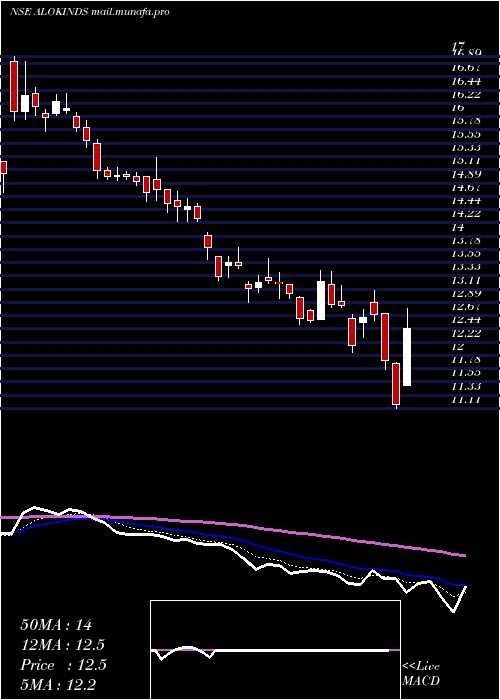Screen dimensions: 500x700
Task: Click the 12.22 price axis label
Action: tap(466, 333)
